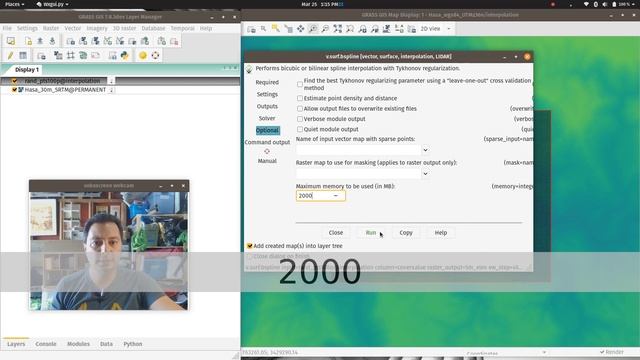Open Places menu in top bar
Viewport: 640px width, 360px height.
(x=14, y=4)
